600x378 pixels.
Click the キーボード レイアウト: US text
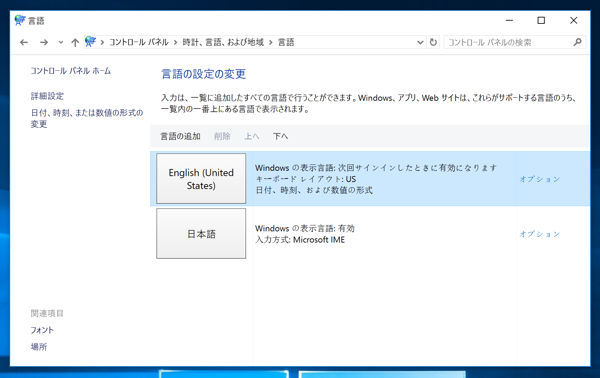coord(305,179)
